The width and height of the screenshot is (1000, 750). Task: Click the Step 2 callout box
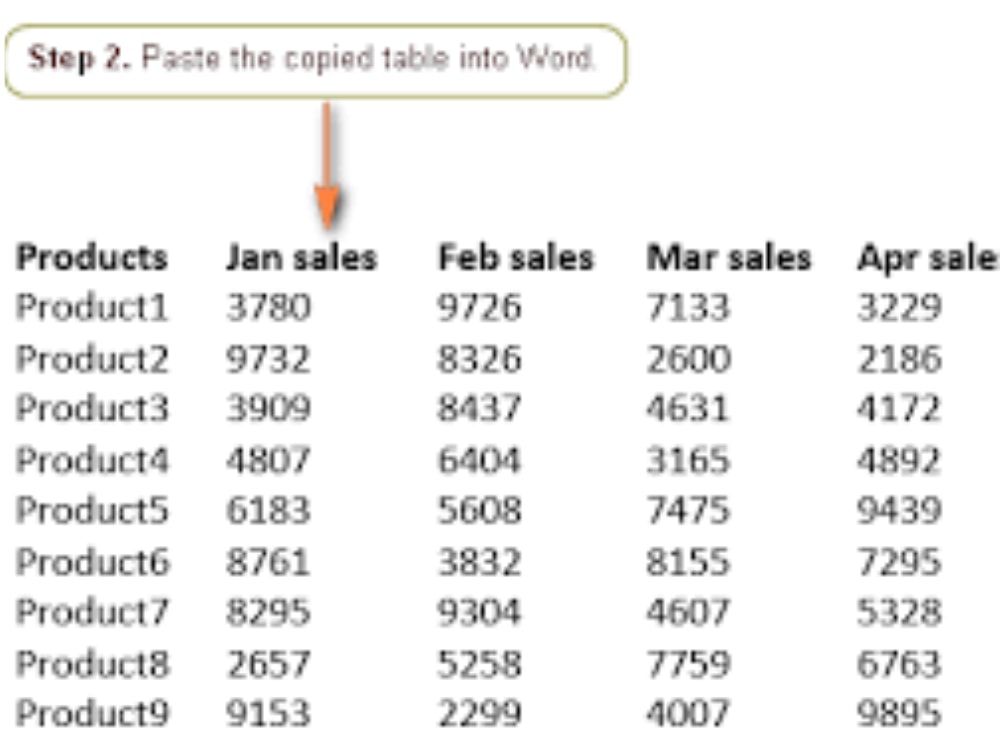[316, 61]
